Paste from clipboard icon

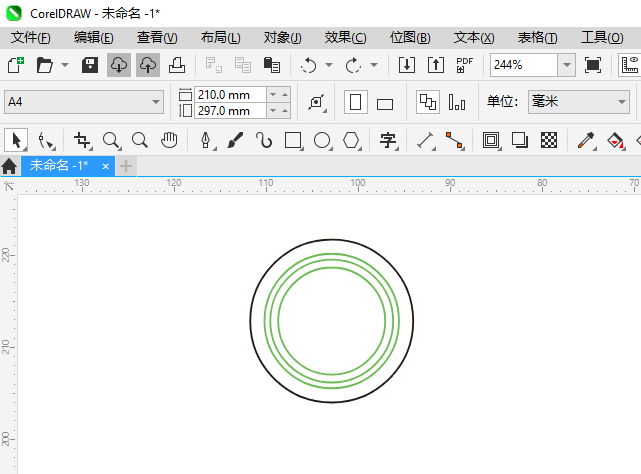click(x=272, y=65)
